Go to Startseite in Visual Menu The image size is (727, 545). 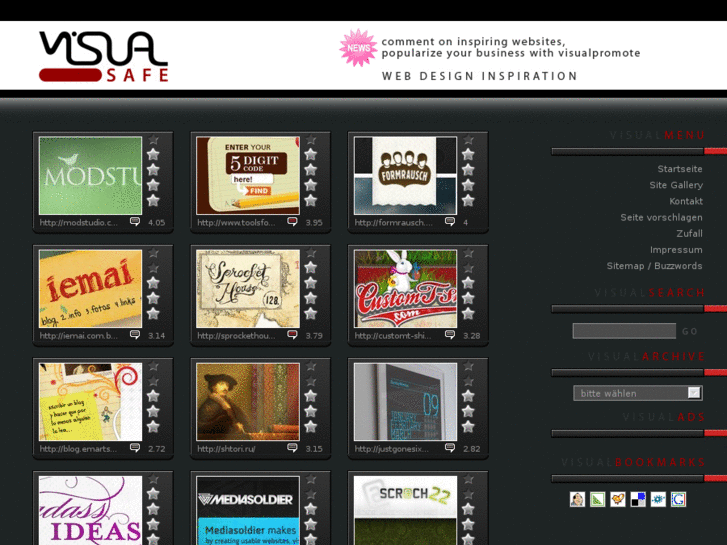[680, 169]
